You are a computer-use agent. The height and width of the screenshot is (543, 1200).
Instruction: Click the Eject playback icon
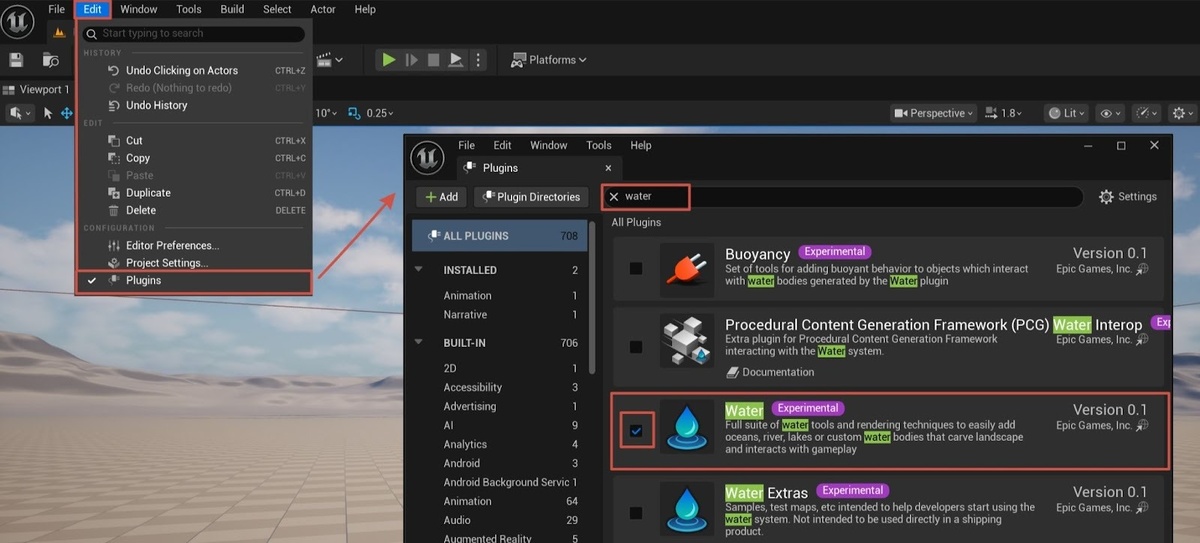click(x=456, y=60)
